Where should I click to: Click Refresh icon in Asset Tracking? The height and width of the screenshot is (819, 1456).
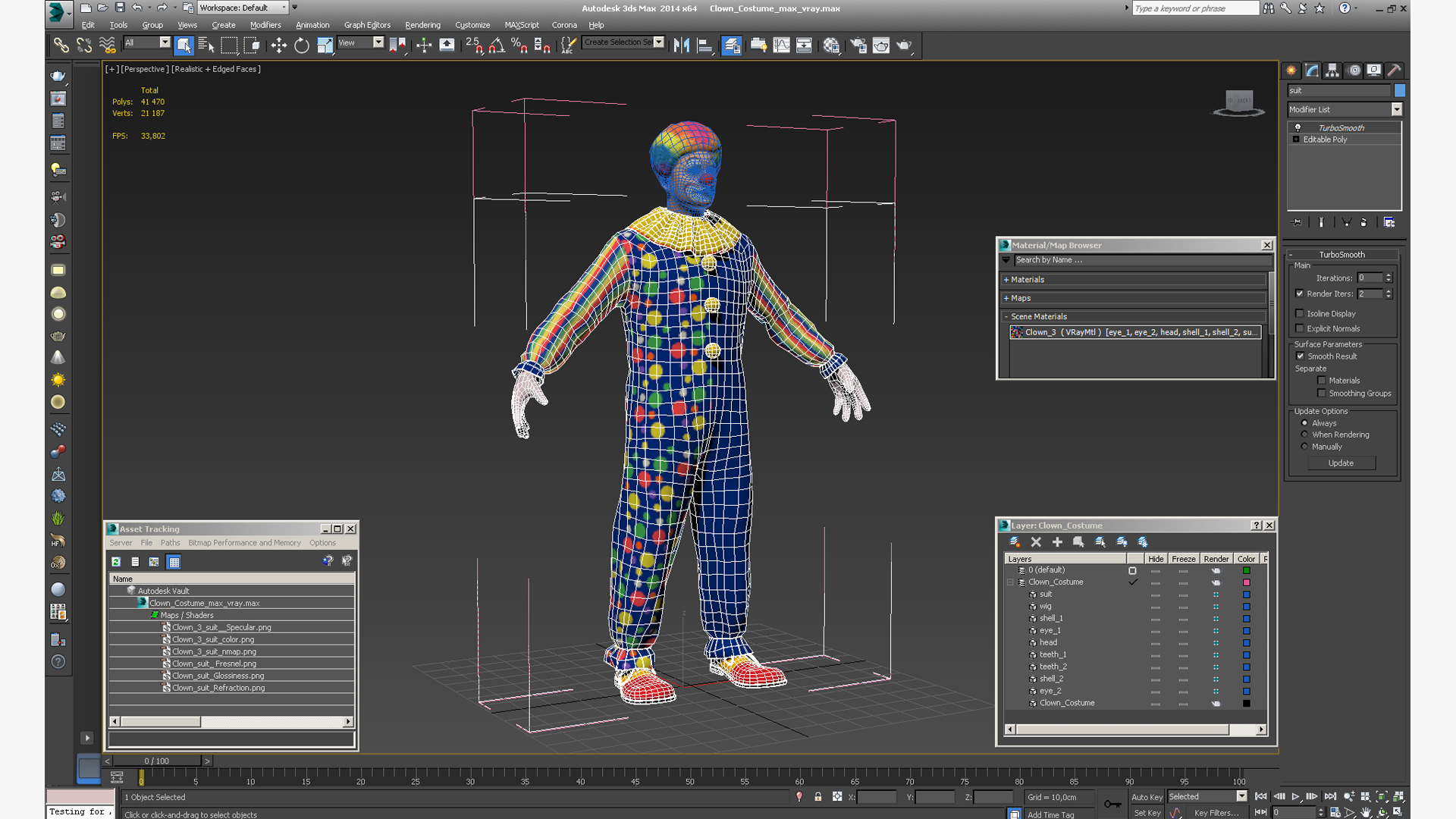[x=116, y=562]
